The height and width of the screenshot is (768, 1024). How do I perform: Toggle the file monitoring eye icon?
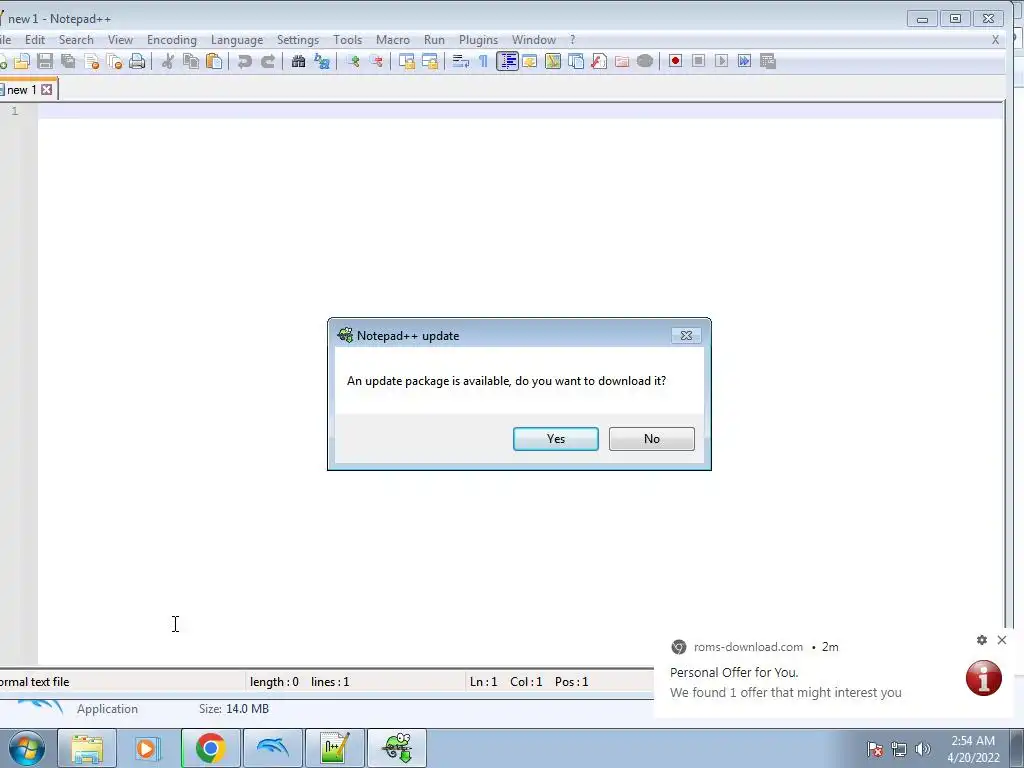pyautogui.click(x=645, y=61)
